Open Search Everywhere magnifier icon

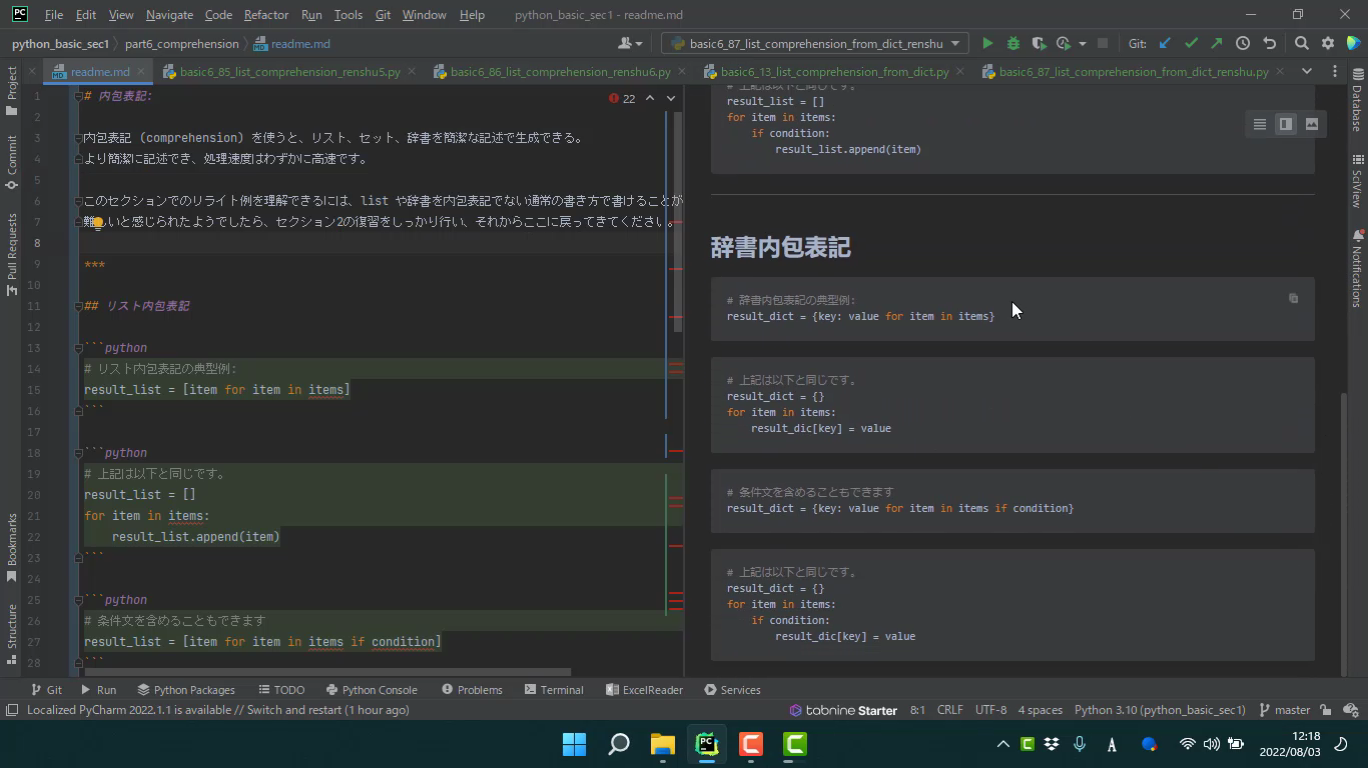(1301, 43)
